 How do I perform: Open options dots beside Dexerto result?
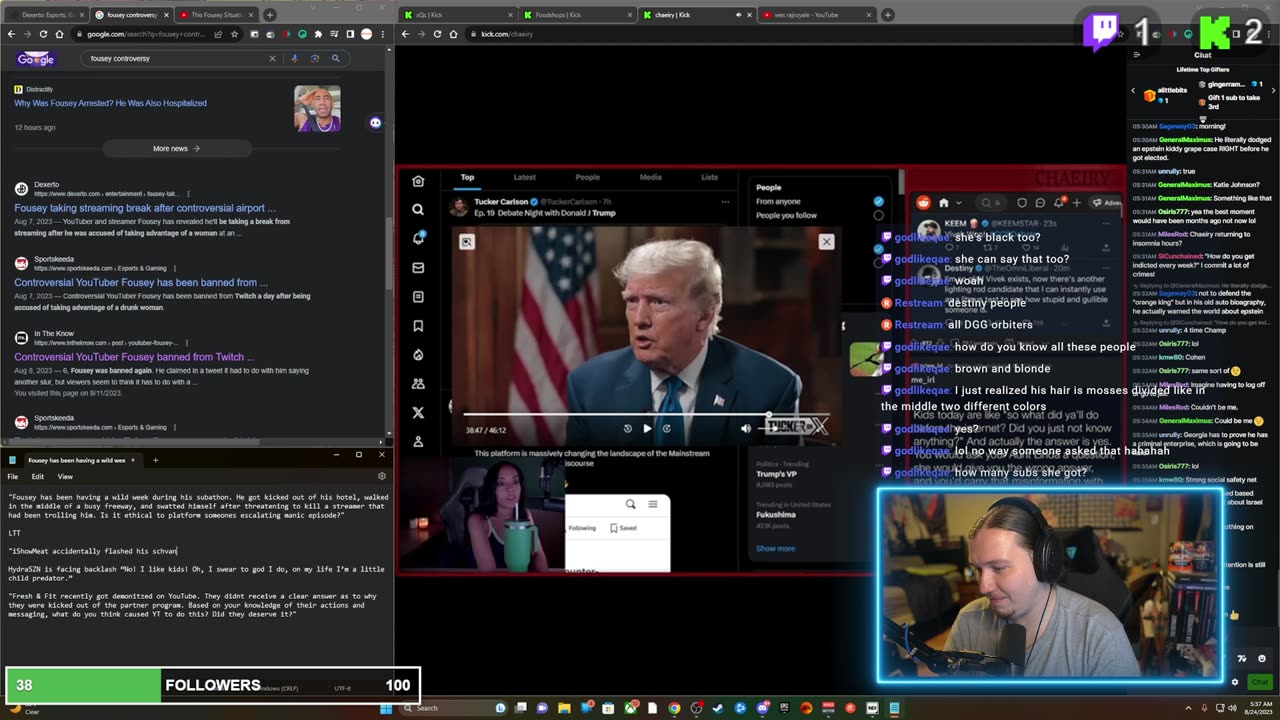188,193
